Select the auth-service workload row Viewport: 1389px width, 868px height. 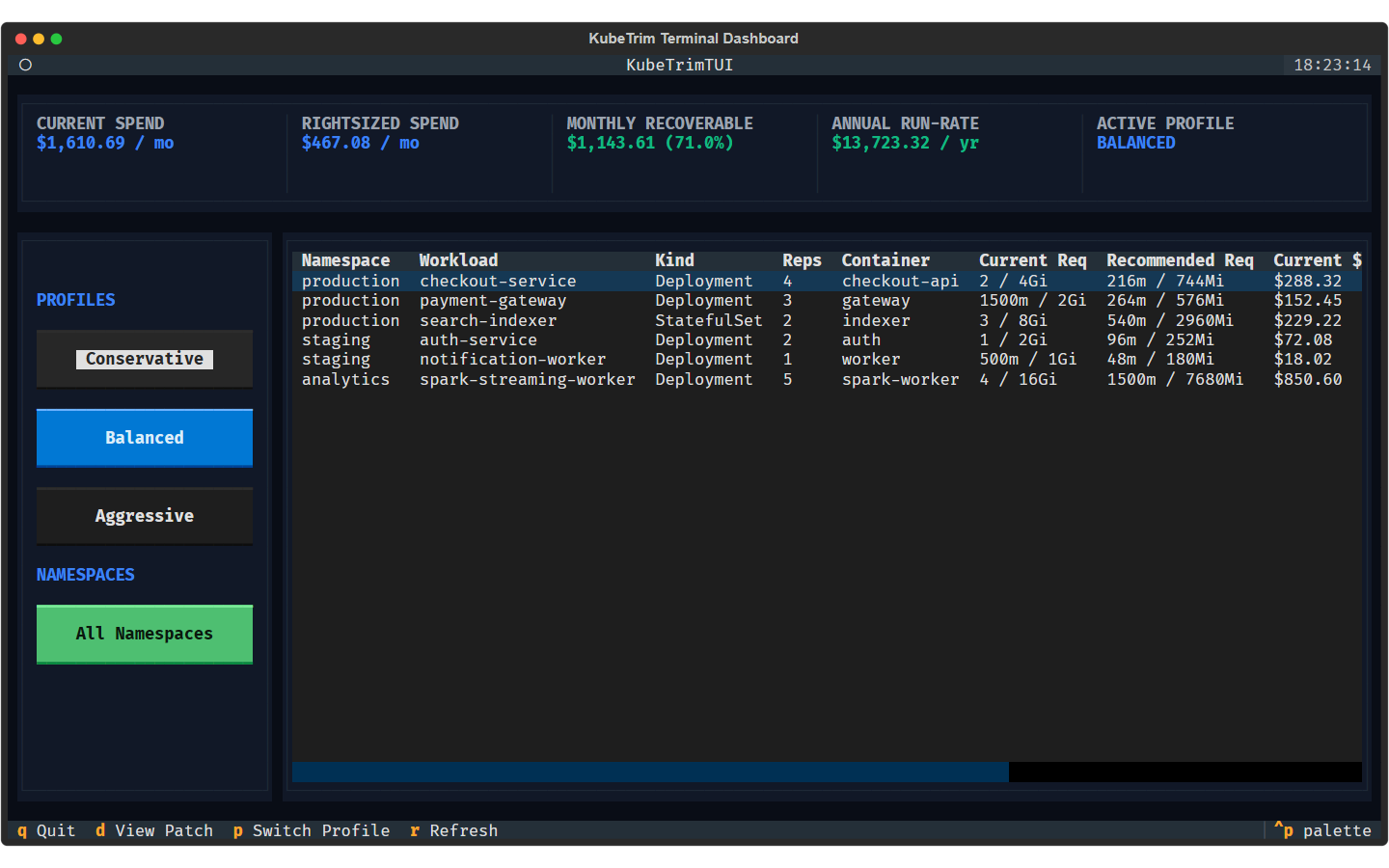coord(827,339)
